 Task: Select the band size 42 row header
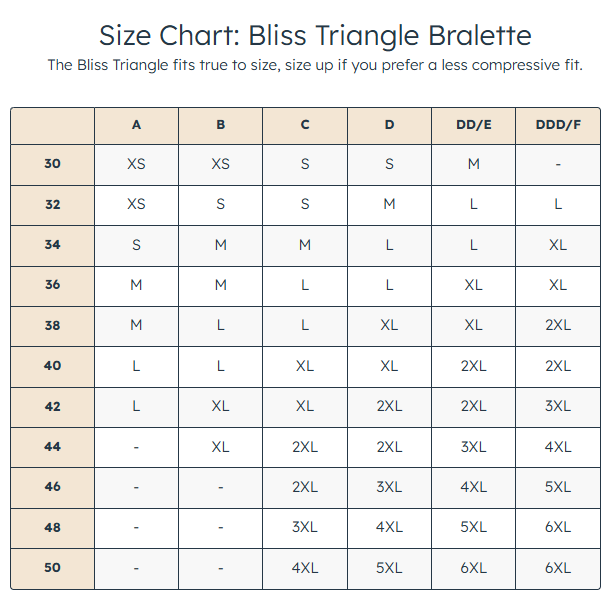click(53, 406)
